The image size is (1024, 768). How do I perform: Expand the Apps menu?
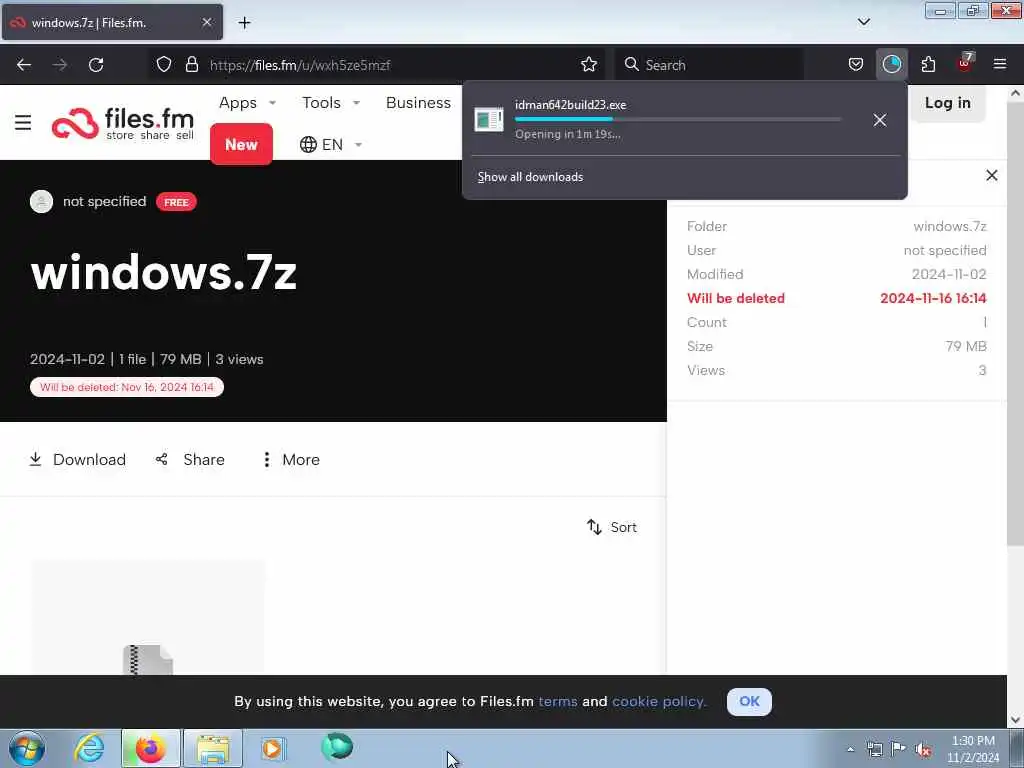247,103
